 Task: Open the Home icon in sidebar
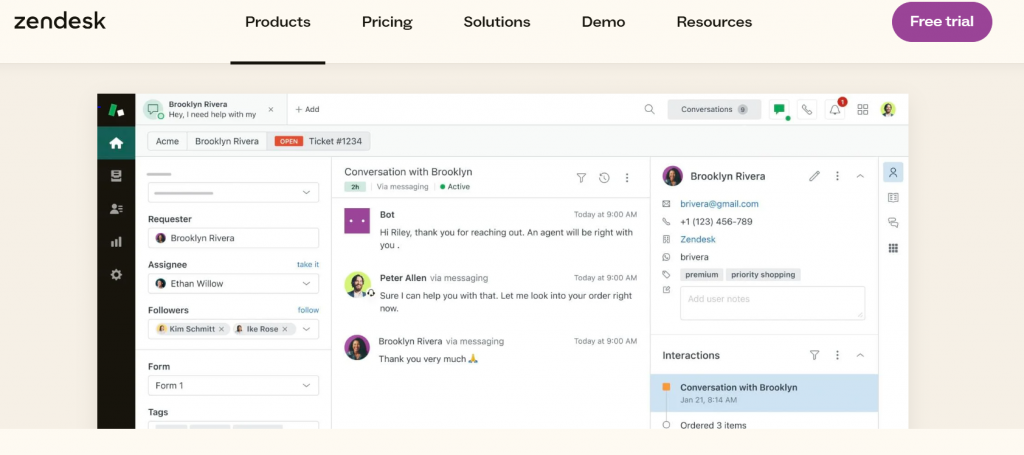pos(116,143)
